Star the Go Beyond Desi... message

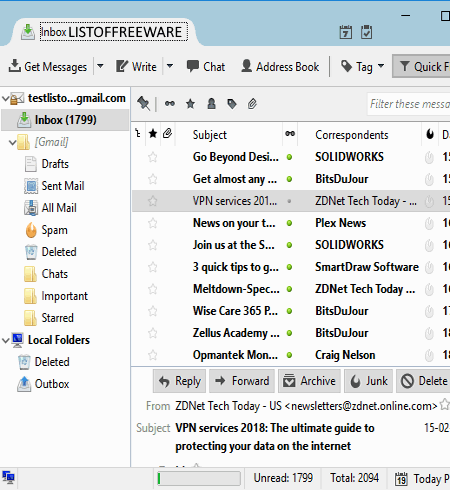[153, 157]
